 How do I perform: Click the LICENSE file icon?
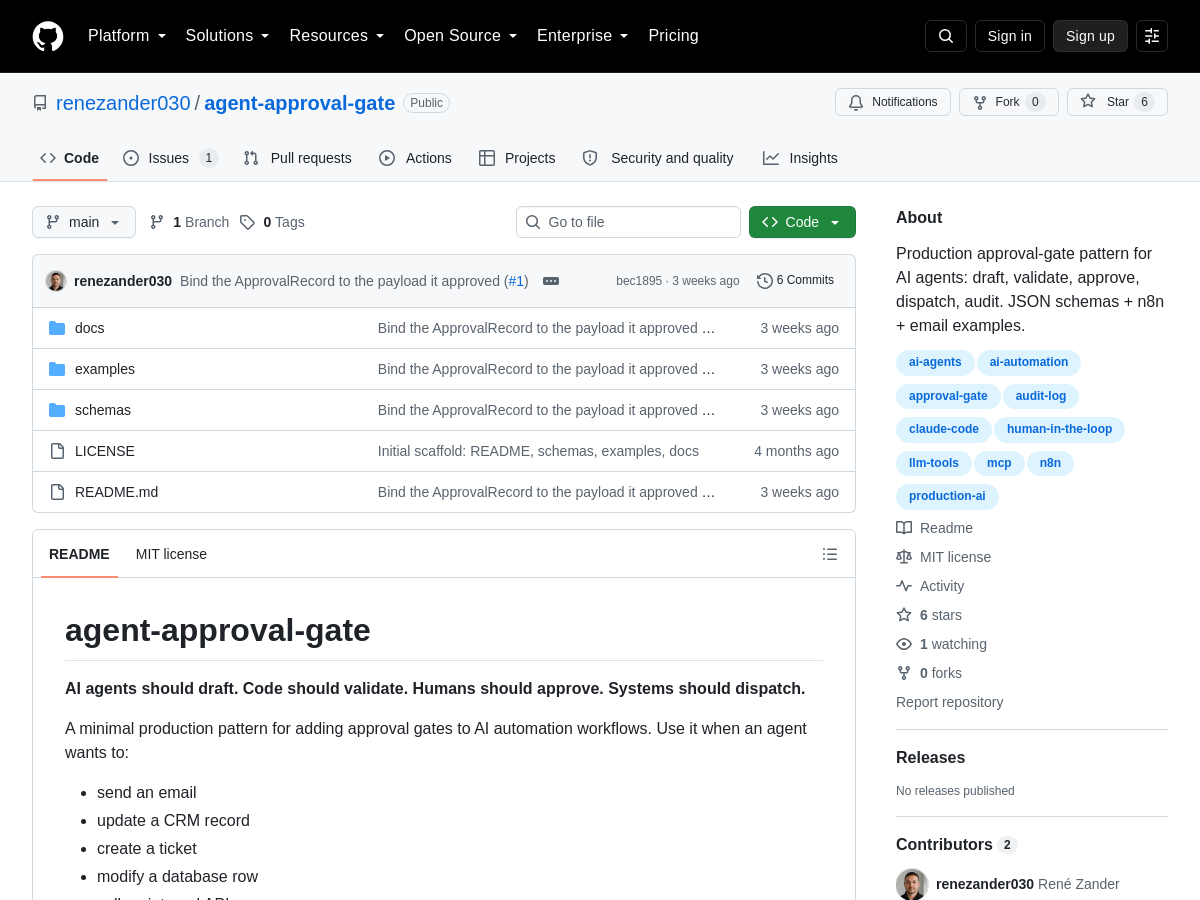(57, 451)
